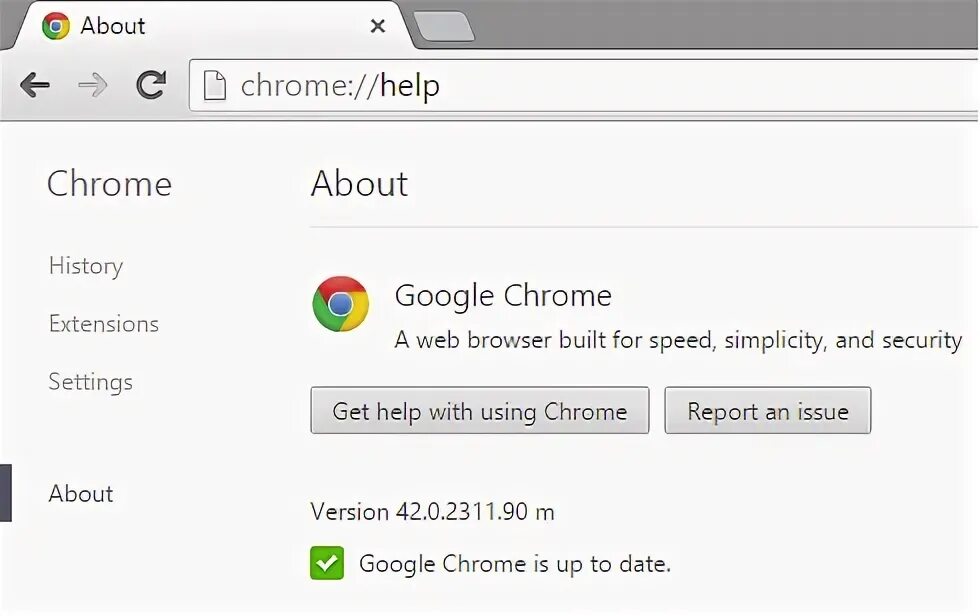Click the Forward navigation arrow
This screenshot has width=980, height=616.
click(x=93, y=85)
